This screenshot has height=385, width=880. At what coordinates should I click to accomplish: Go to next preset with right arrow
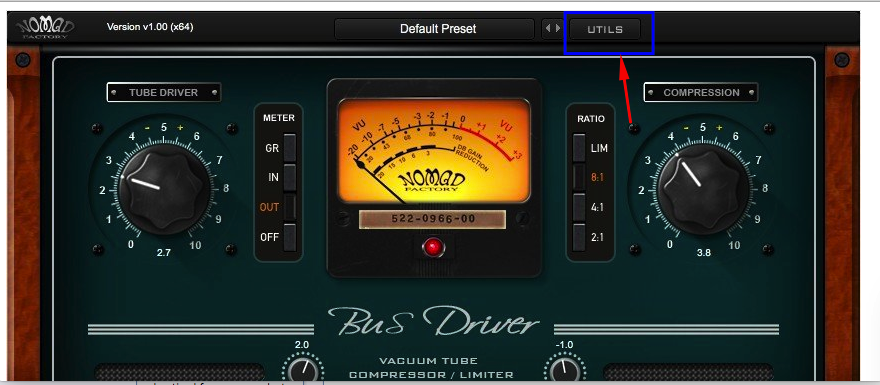coord(557,29)
